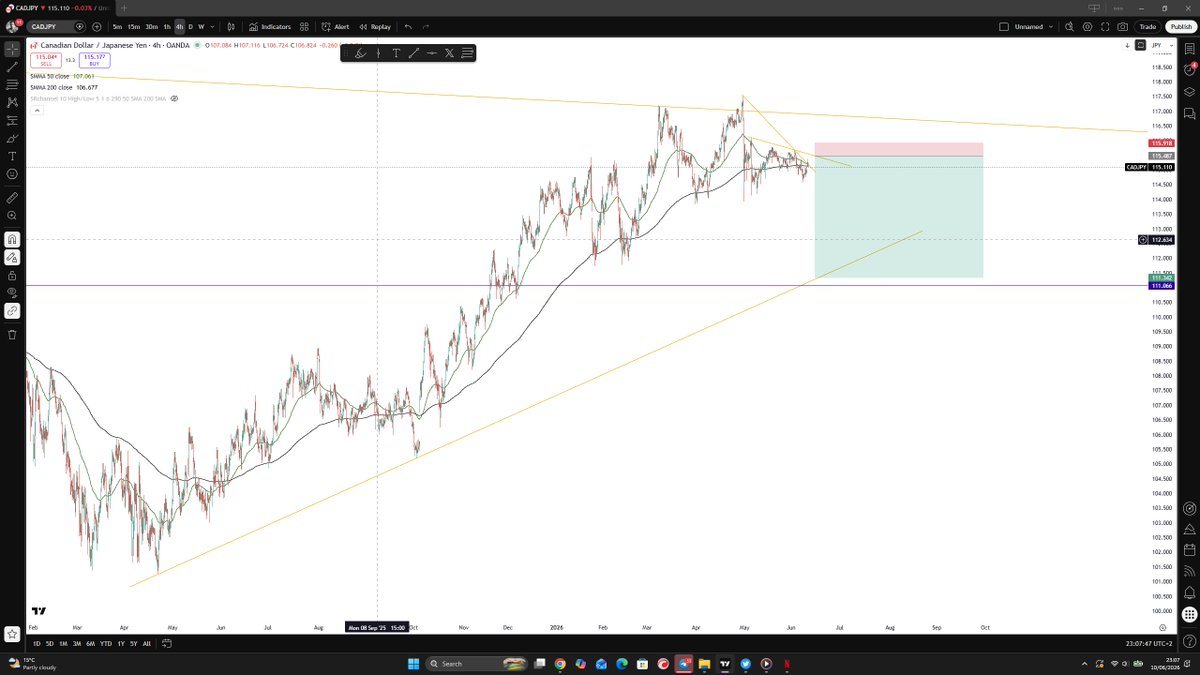The width and height of the screenshot is (1200, 675).
Task: Toggle hide all drawings eye icon
Action: click(12, 293)
